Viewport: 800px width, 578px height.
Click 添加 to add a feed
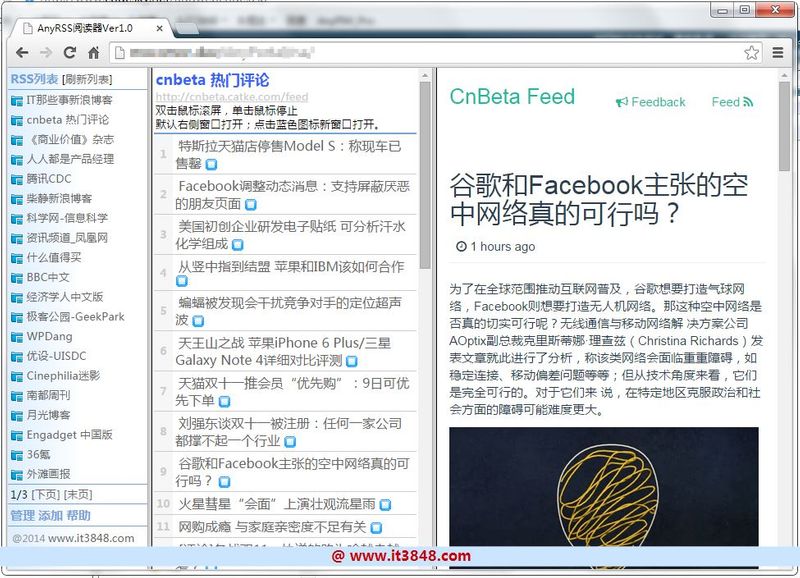tap(51, 516)
